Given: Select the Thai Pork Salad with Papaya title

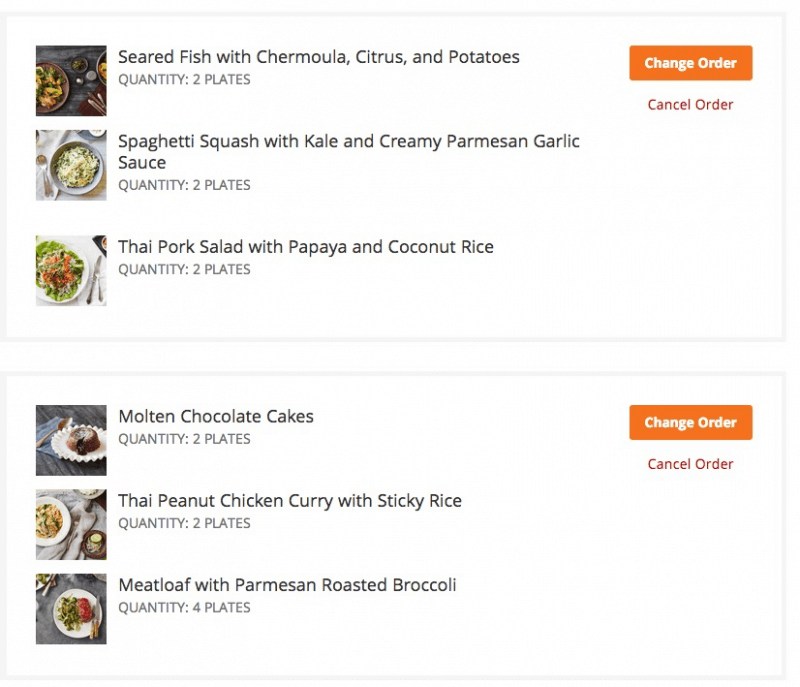Looking at the screenshot, I should tap(305, 247).
